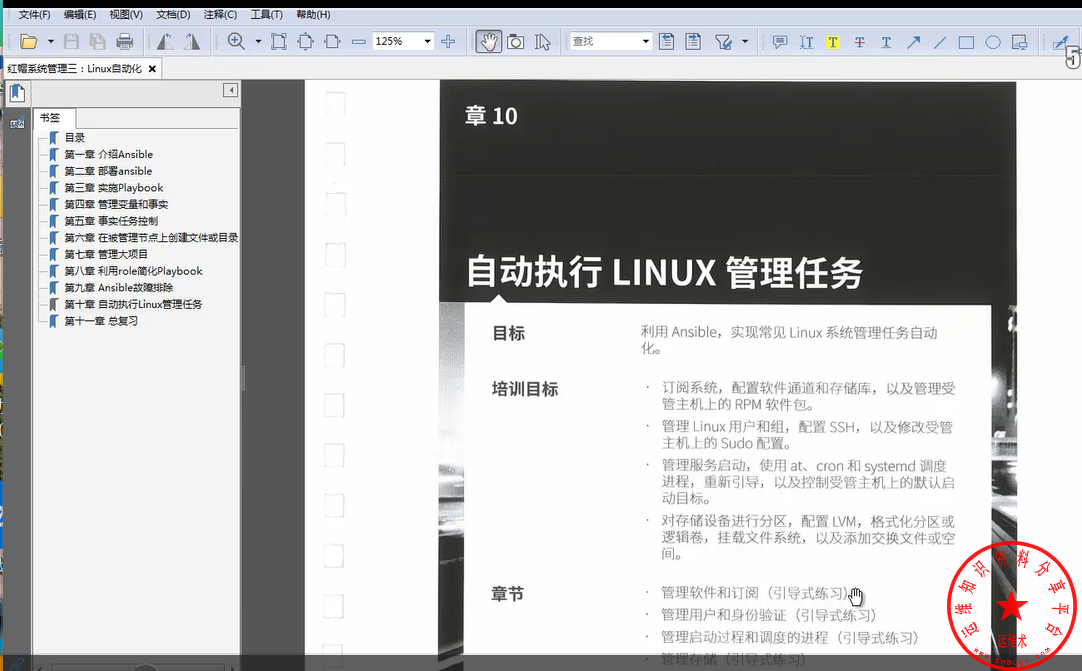Toggle the bookmarks sidebar panel icon
The width and height of the screenshot is (1082, 671).
[17, 94]
